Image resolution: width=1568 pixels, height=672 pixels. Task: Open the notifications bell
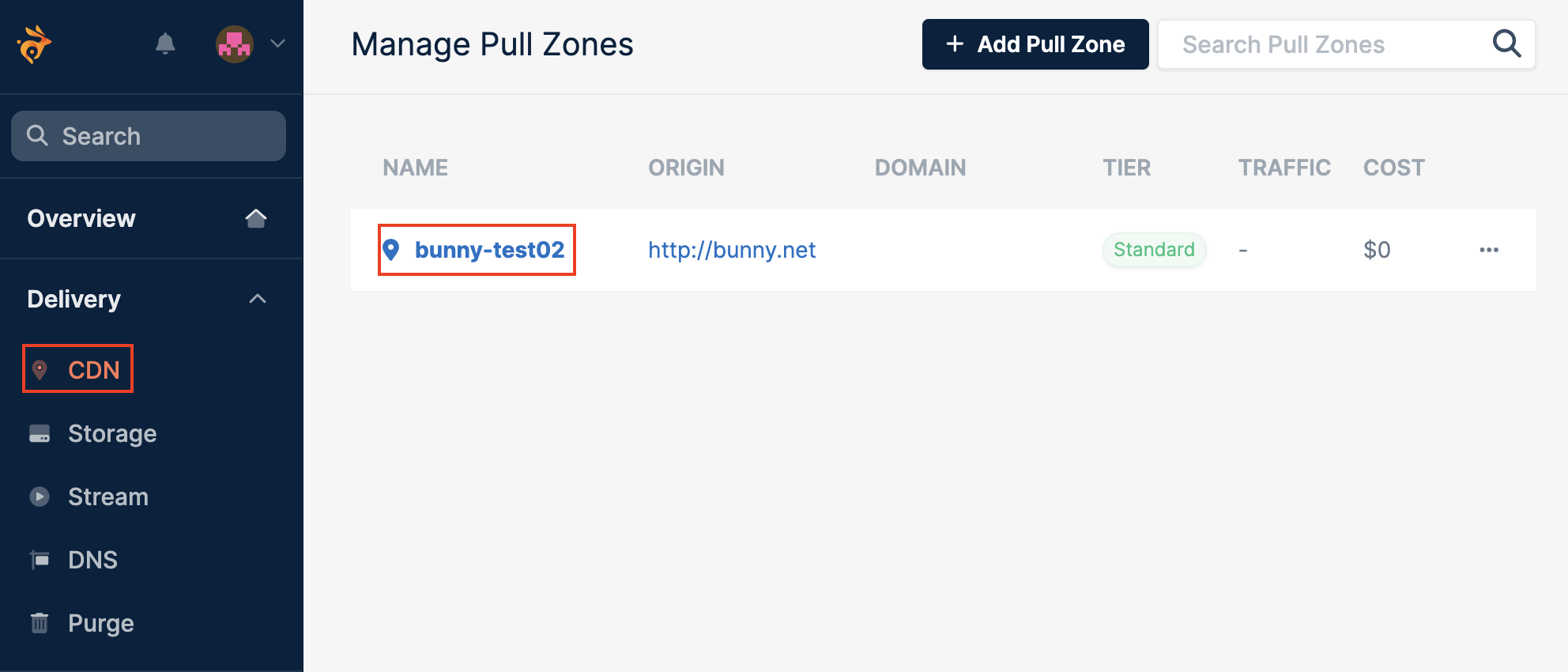165,43
